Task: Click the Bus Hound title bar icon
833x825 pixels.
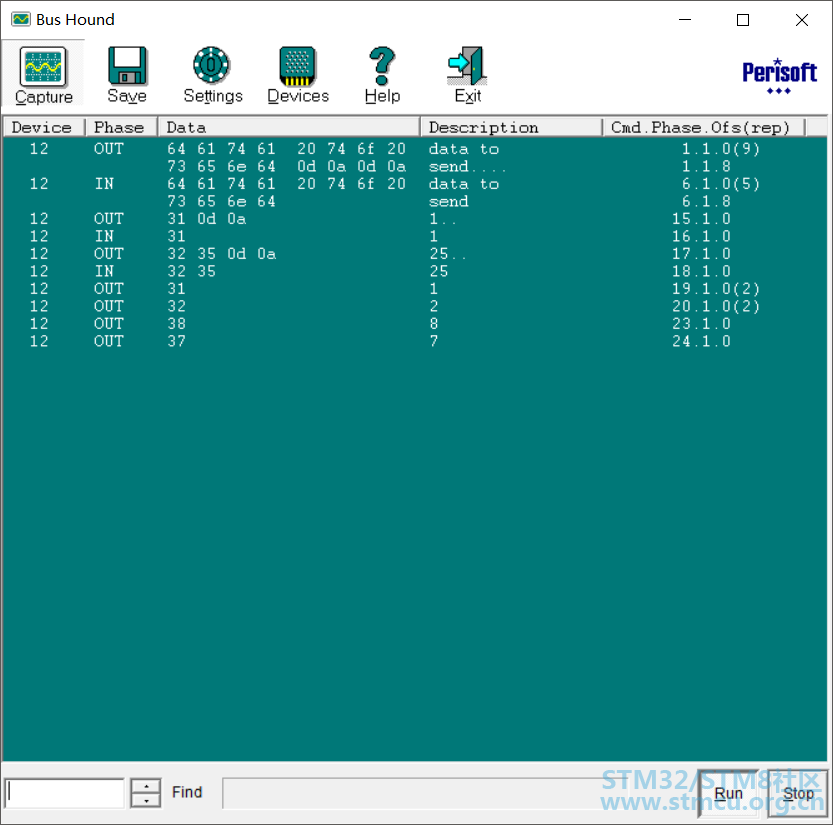Action: pyautogui.click(x=21, y=20)
